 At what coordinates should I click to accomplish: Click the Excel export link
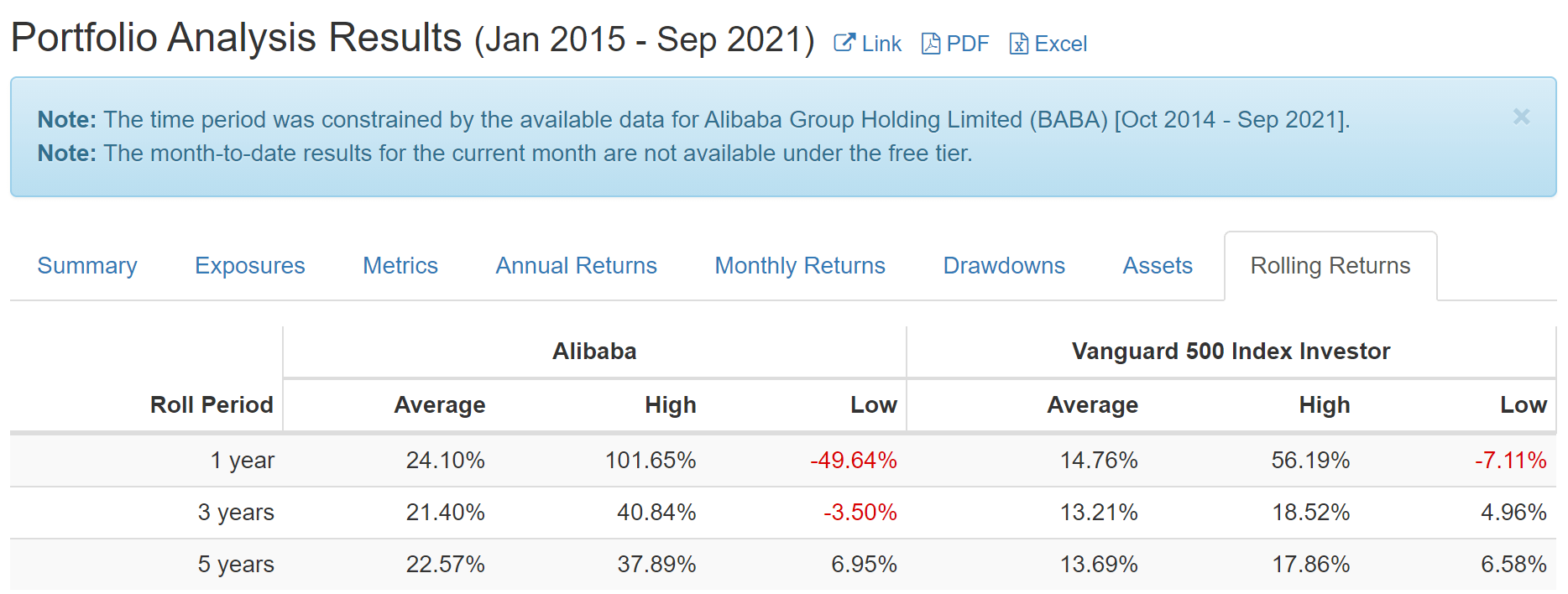[1061, 44]
